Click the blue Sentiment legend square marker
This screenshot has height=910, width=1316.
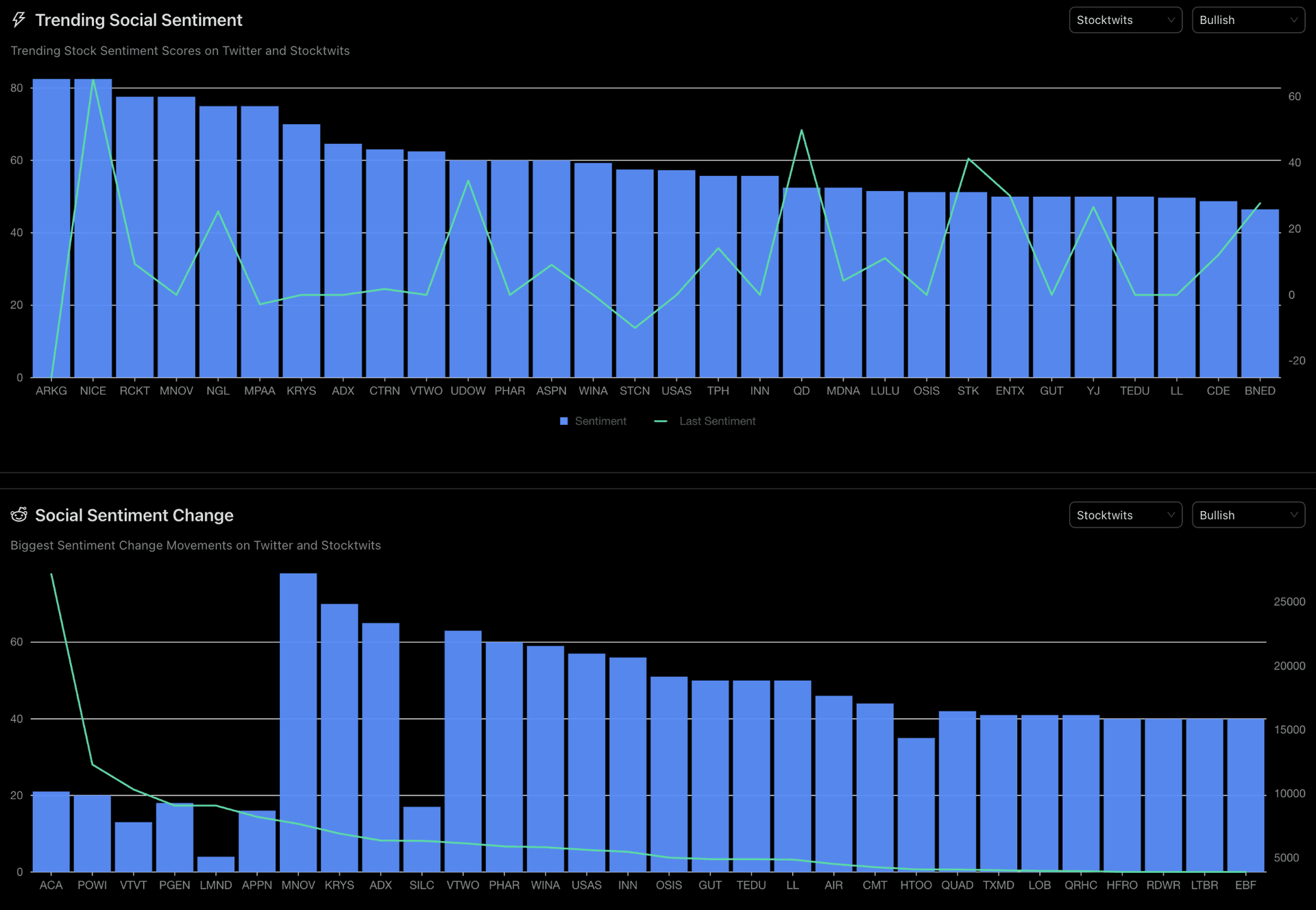coord(563,421)
